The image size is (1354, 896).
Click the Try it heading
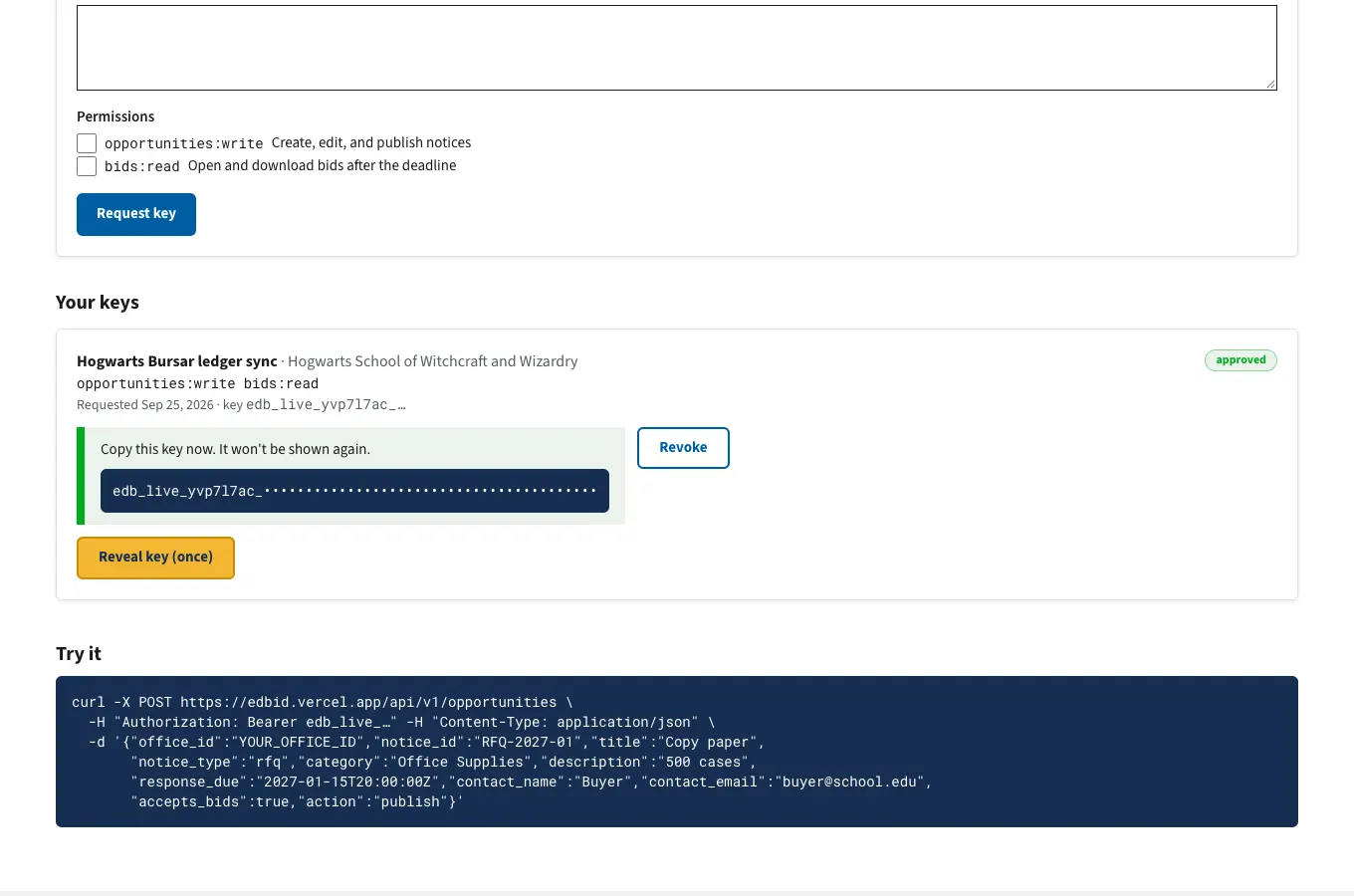[79, 654]
